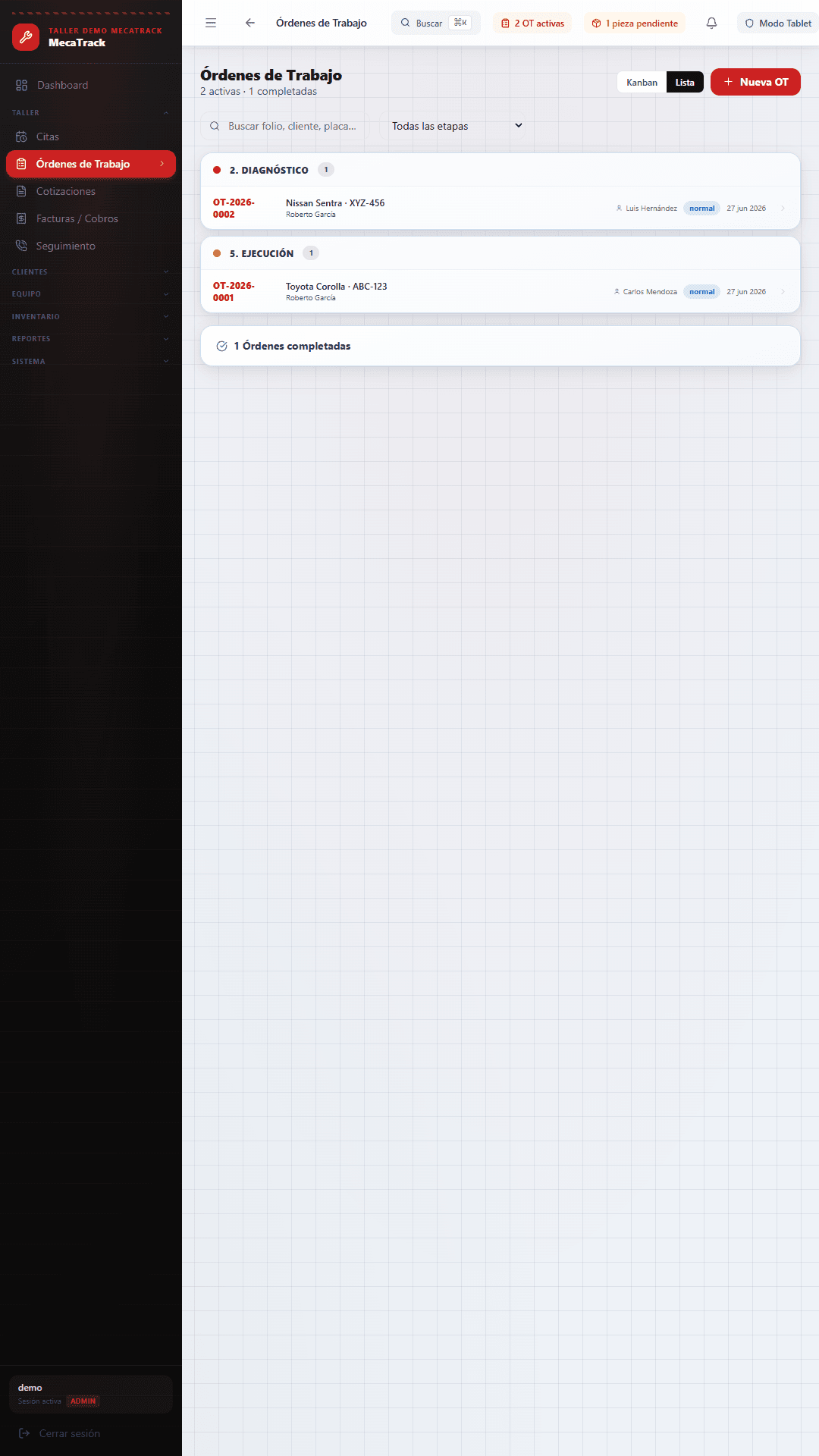Click the count badge beside DIAGNÓSTICO
Image resolution: width=819 pixels, height=1456 pixels.
tap(326, 170)
